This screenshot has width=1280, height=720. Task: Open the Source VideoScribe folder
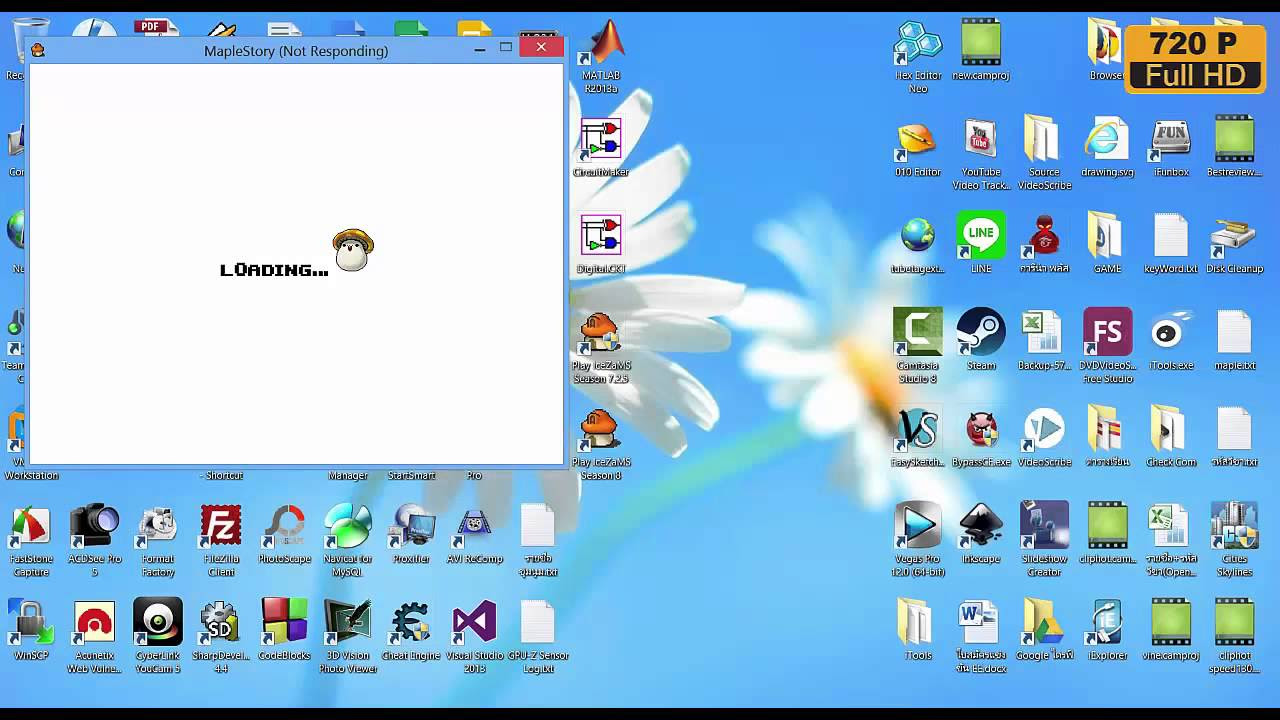(1044, 141)
